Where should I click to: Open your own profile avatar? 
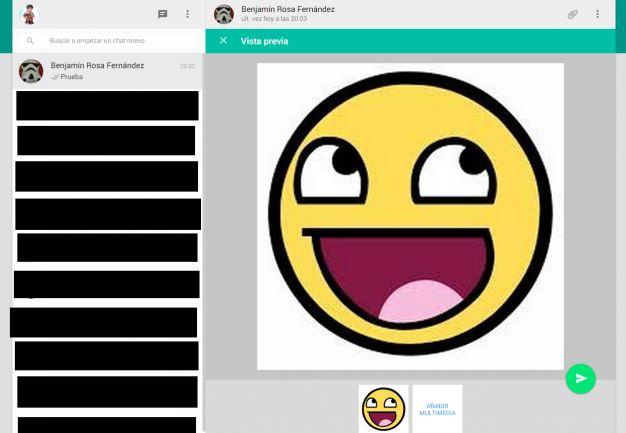(29, 14)
